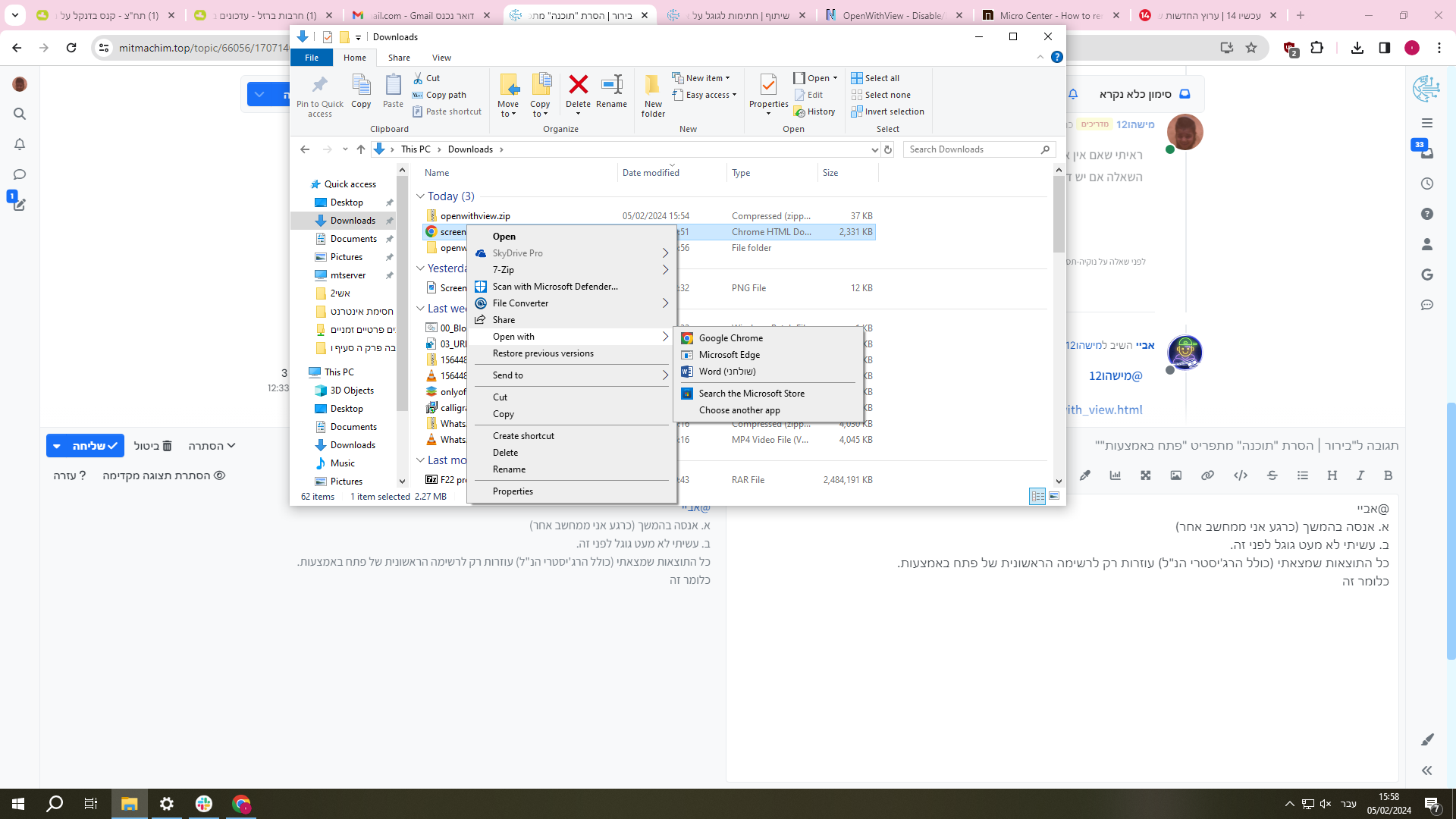Click the bulleted list icon in editor

click(1303, 475)
